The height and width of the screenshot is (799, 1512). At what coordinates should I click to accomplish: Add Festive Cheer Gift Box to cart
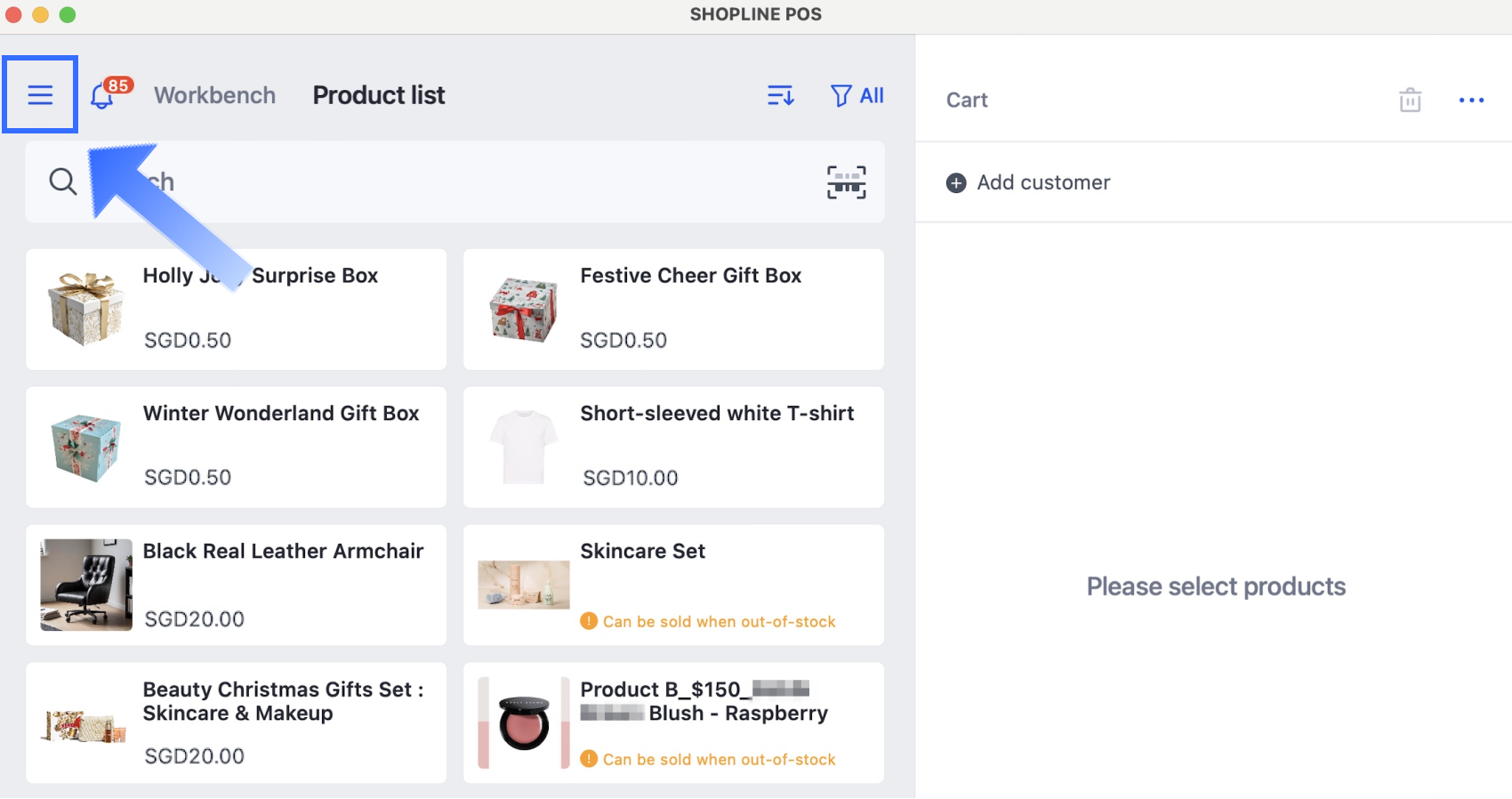(x=673, y=309)
